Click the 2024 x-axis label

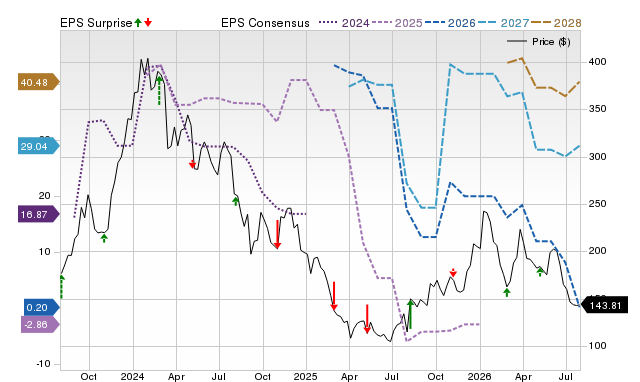click(x=132, y=376)
